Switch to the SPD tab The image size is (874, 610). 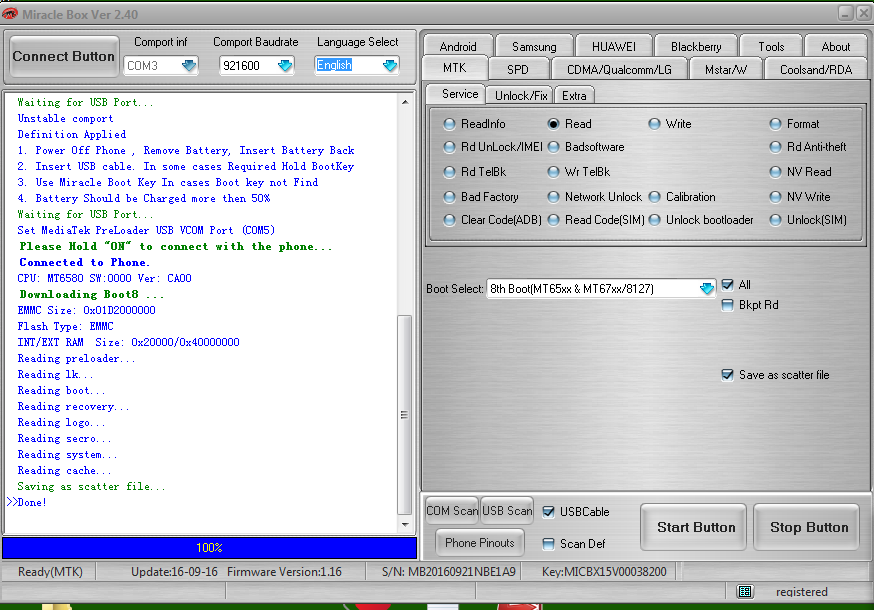pyautogui.click(x=518, y=70)
